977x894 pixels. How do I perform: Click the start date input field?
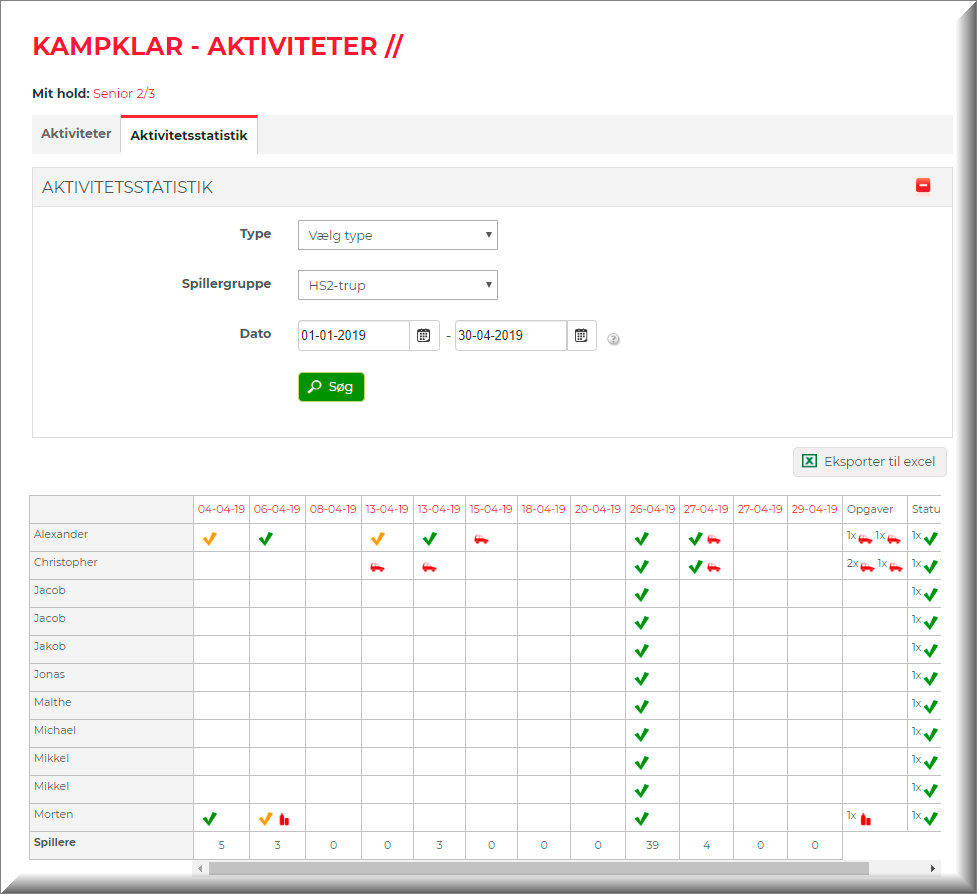pyautogui.click(x=354, y=336)
